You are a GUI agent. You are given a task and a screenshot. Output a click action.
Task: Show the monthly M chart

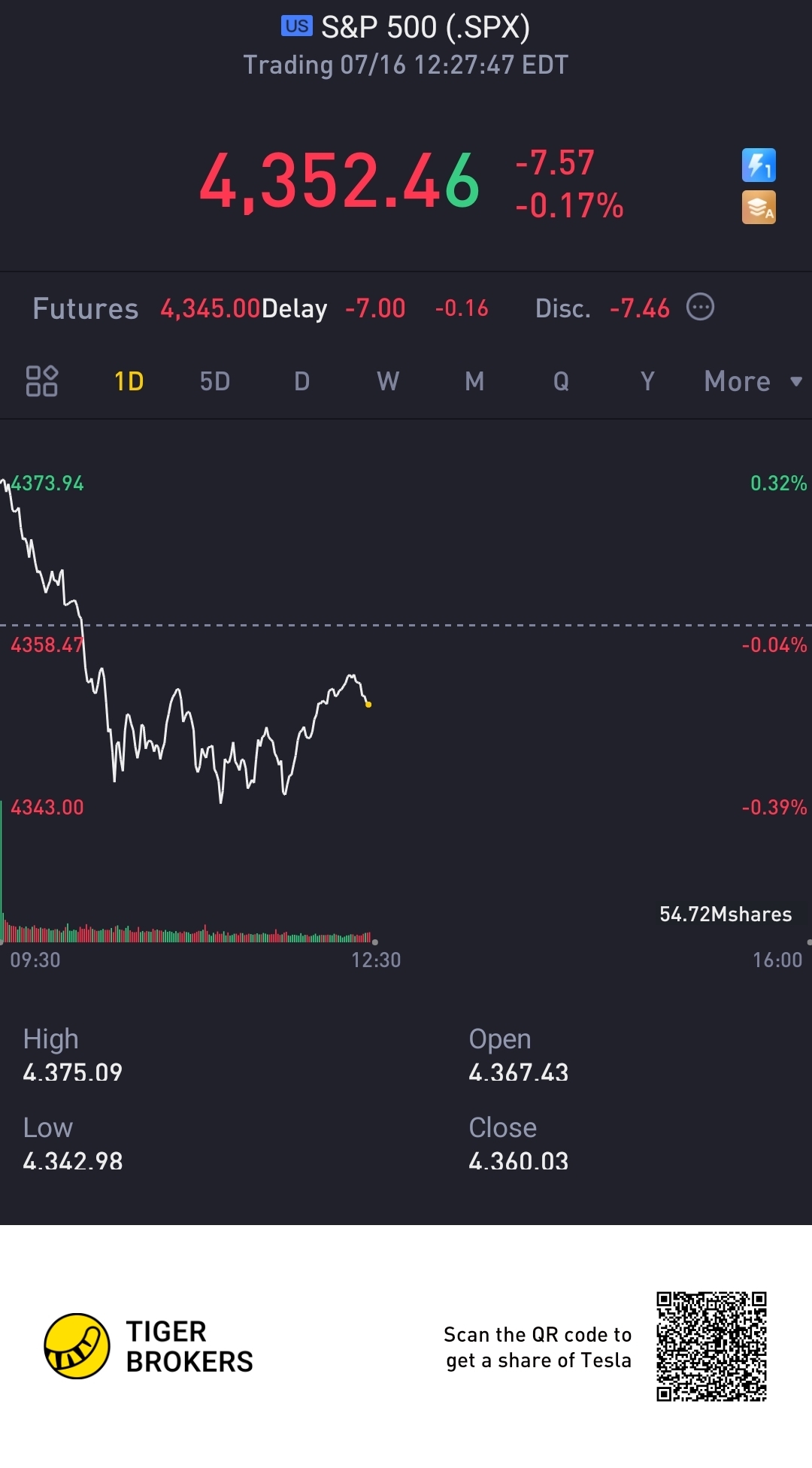point(474,381)
